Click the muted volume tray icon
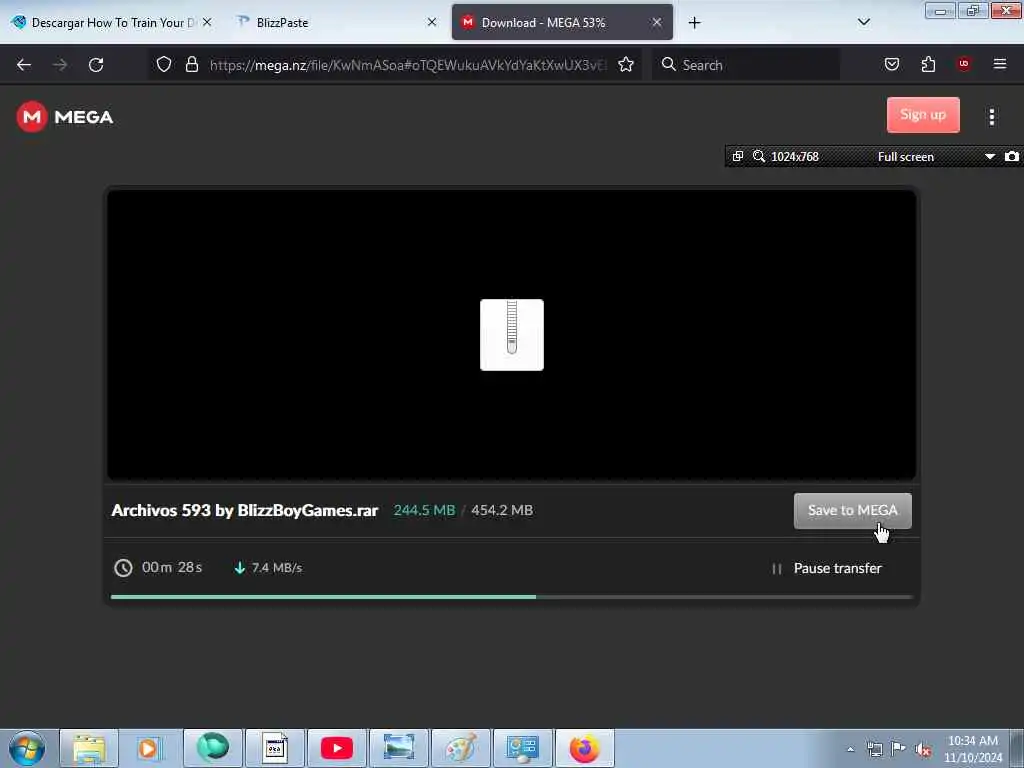 923,750
